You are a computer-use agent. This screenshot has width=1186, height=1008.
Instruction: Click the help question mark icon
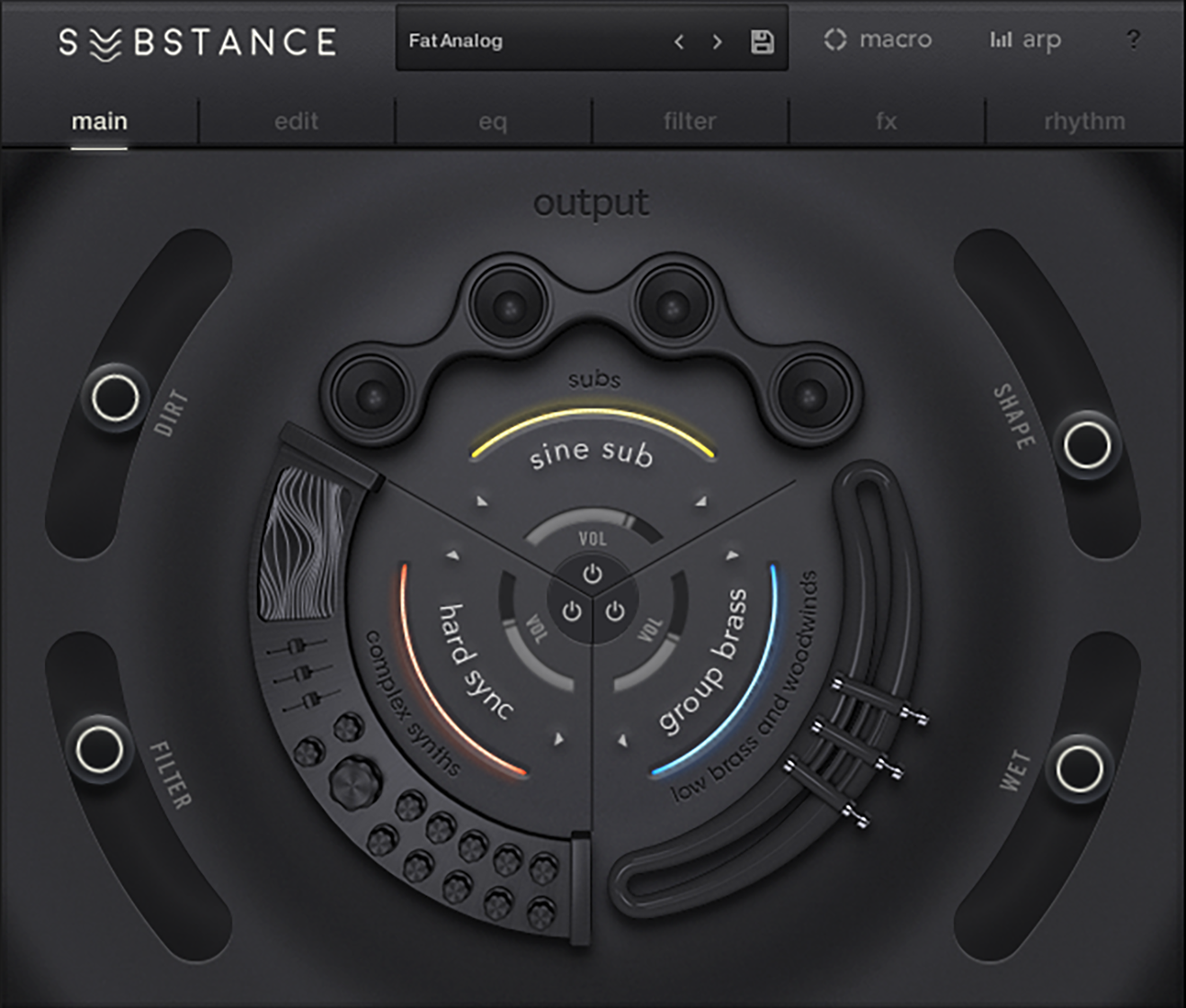click(1133, 38)
